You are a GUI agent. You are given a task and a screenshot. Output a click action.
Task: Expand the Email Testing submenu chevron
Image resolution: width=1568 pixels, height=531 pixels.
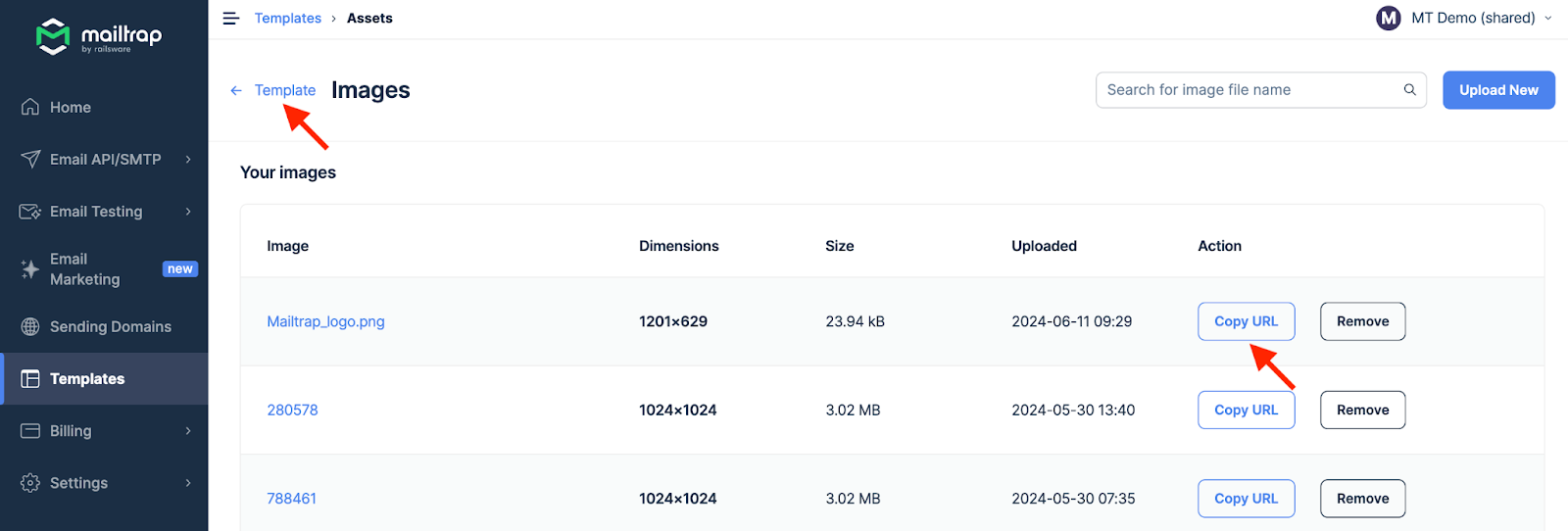click(x=188, y=212)
